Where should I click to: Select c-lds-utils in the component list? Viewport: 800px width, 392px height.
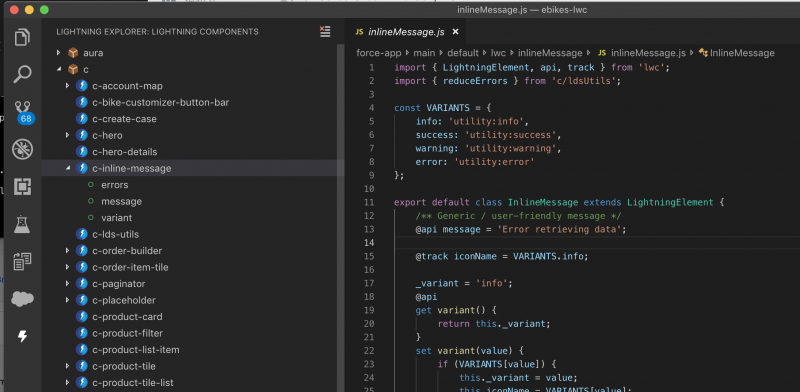coord(115,234)
